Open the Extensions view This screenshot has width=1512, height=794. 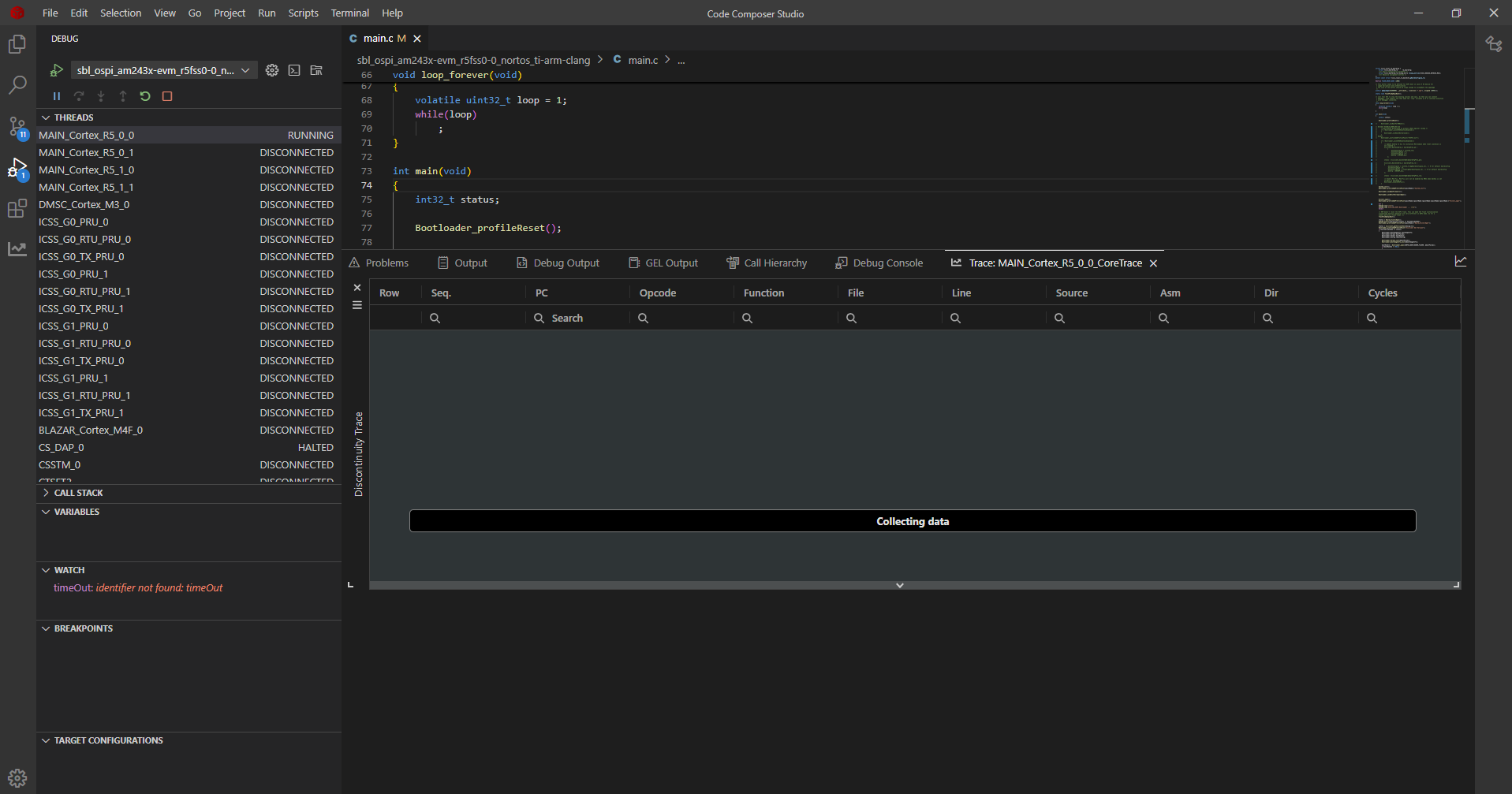[x=17, y=208]
